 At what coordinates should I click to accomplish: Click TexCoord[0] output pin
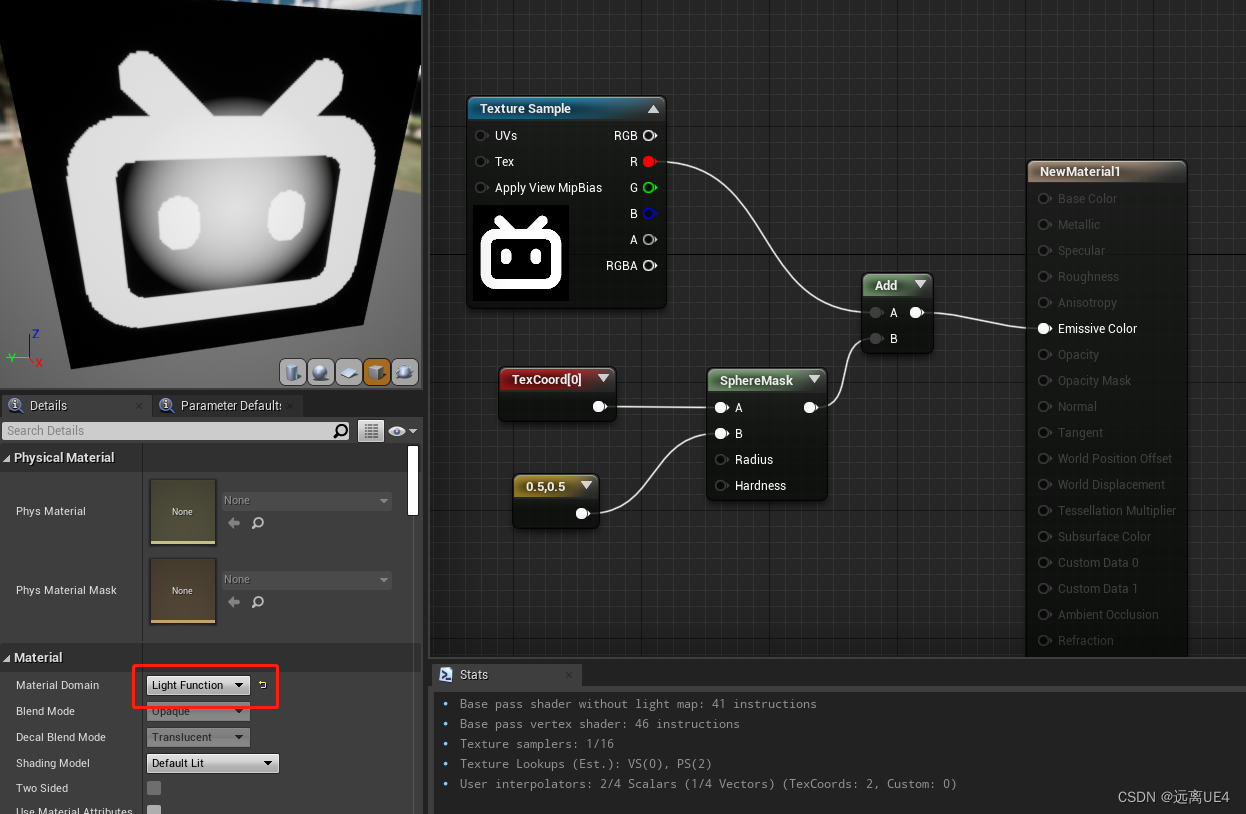point(599,406)
